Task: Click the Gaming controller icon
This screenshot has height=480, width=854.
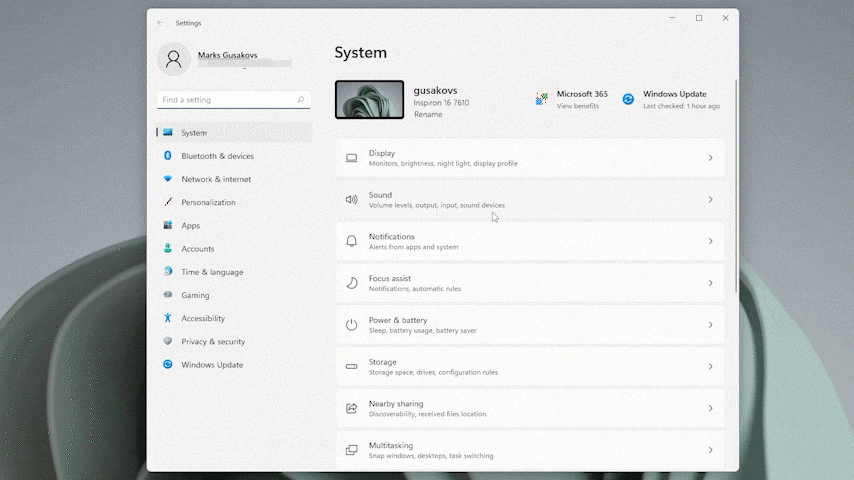Action: pyautogui.click(x=168, y=295)
